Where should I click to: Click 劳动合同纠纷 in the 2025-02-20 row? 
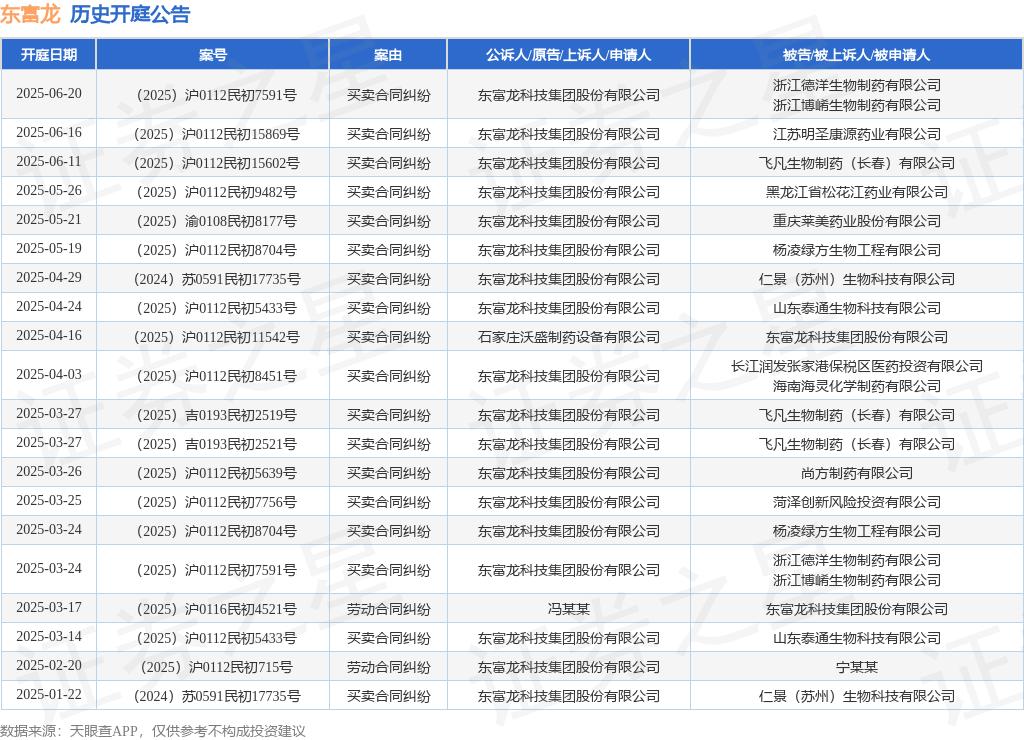pos(388,668)
